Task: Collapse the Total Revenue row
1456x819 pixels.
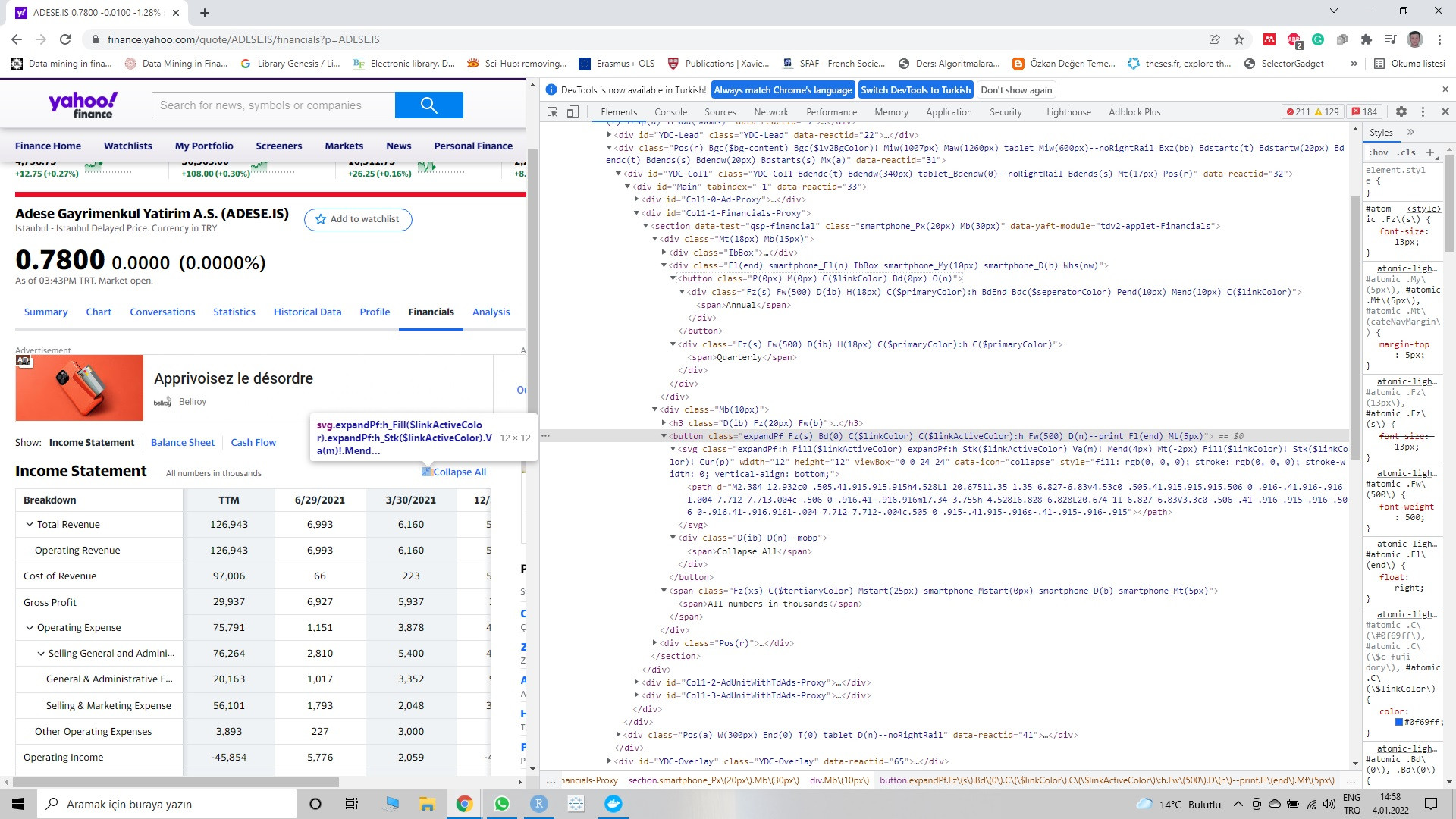Action: click(x=30, y=525)
